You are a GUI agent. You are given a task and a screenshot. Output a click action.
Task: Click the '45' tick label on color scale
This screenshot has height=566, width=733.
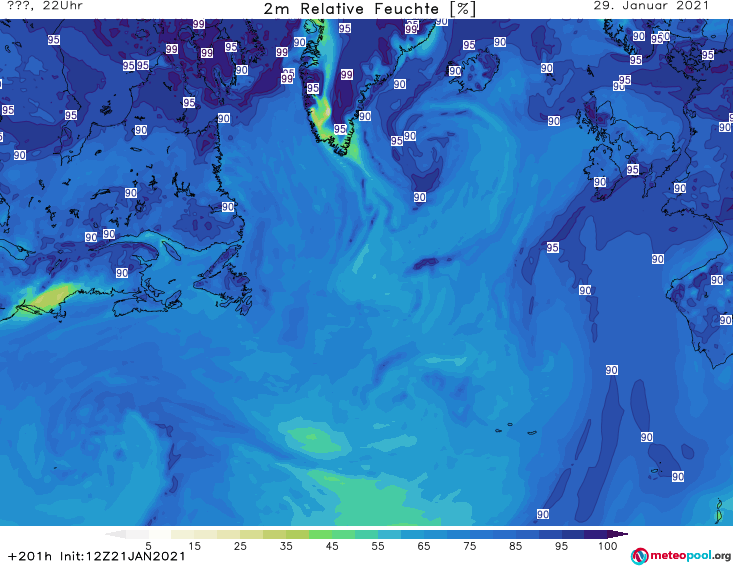[x=332, y=546]
